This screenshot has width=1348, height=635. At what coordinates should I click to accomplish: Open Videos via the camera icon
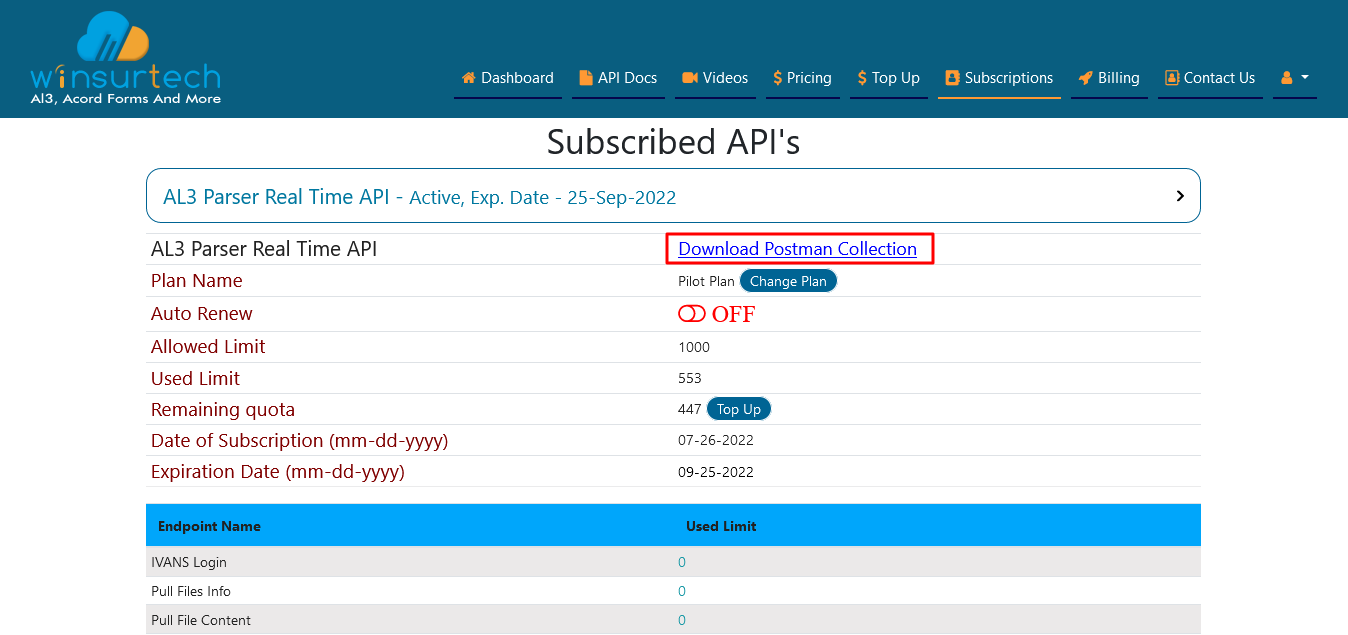click(x=692, y=77)
